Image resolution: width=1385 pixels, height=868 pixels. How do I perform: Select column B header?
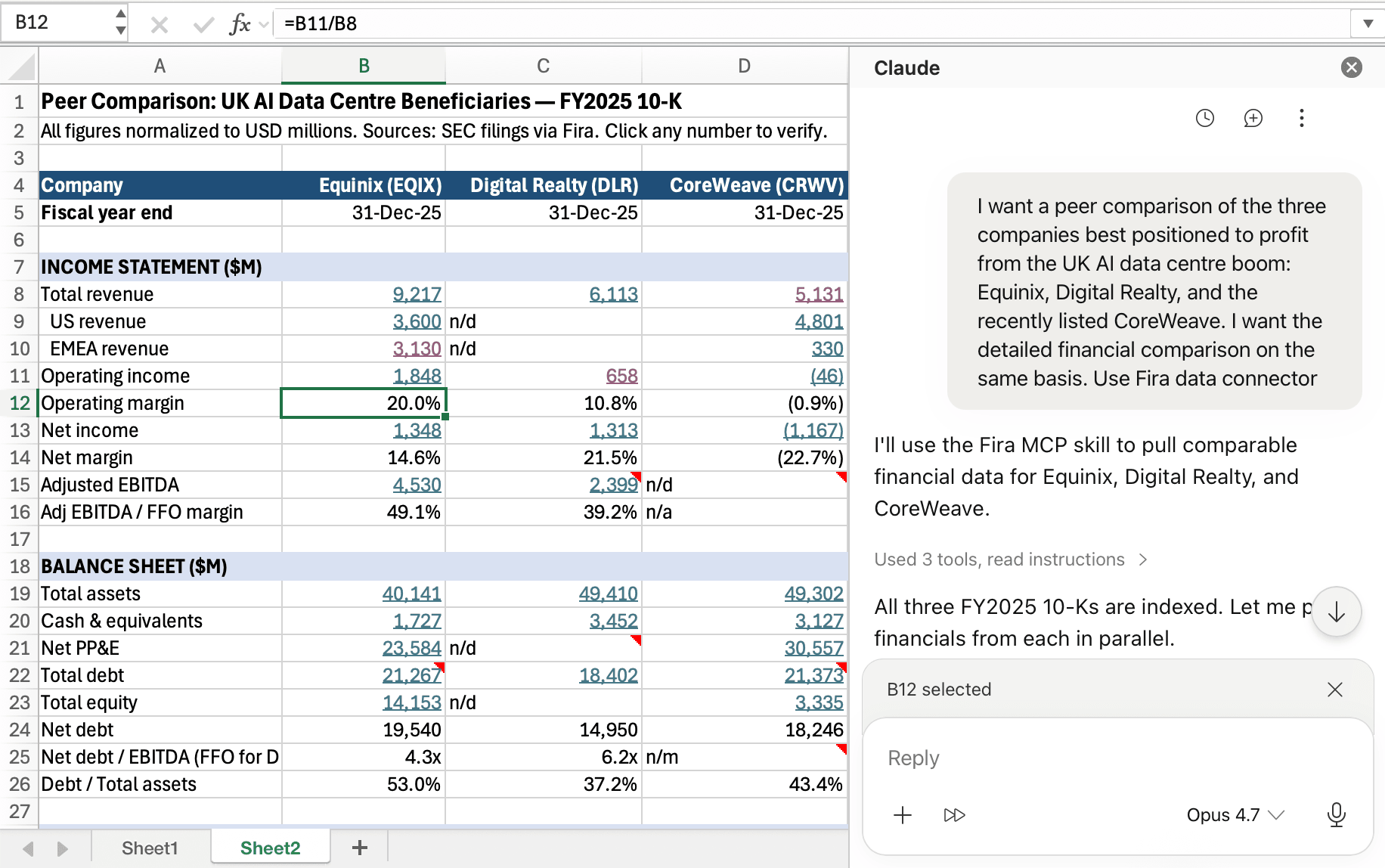coord(364,67)
